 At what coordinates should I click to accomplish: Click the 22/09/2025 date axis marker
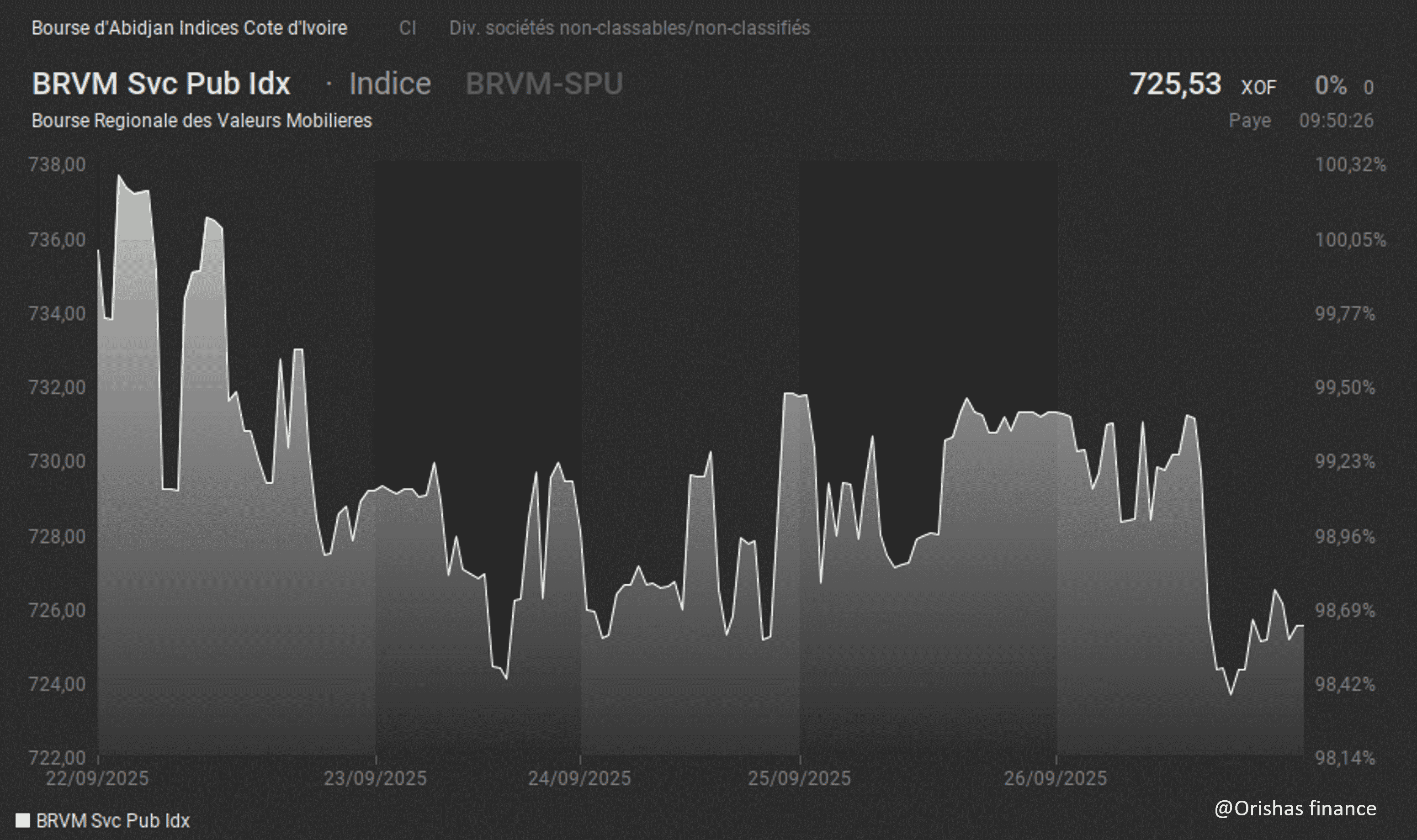click(97, 778)
